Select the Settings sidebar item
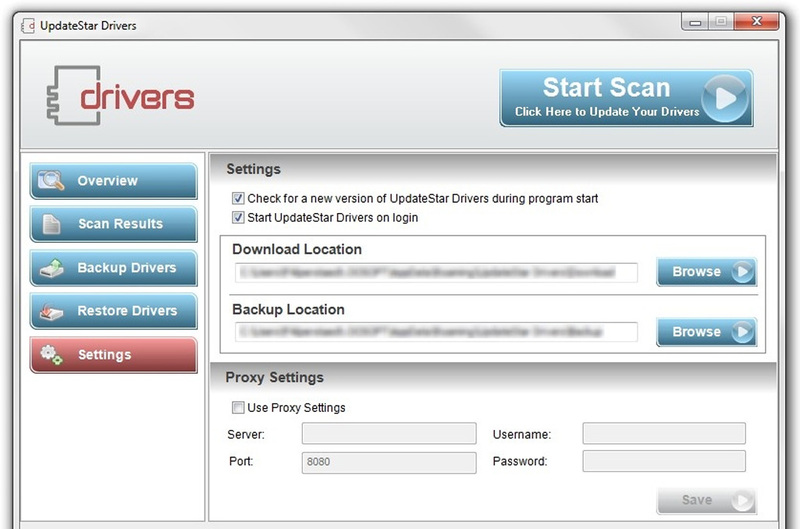The height and width of the screenshot is (529, 800). 113,355
